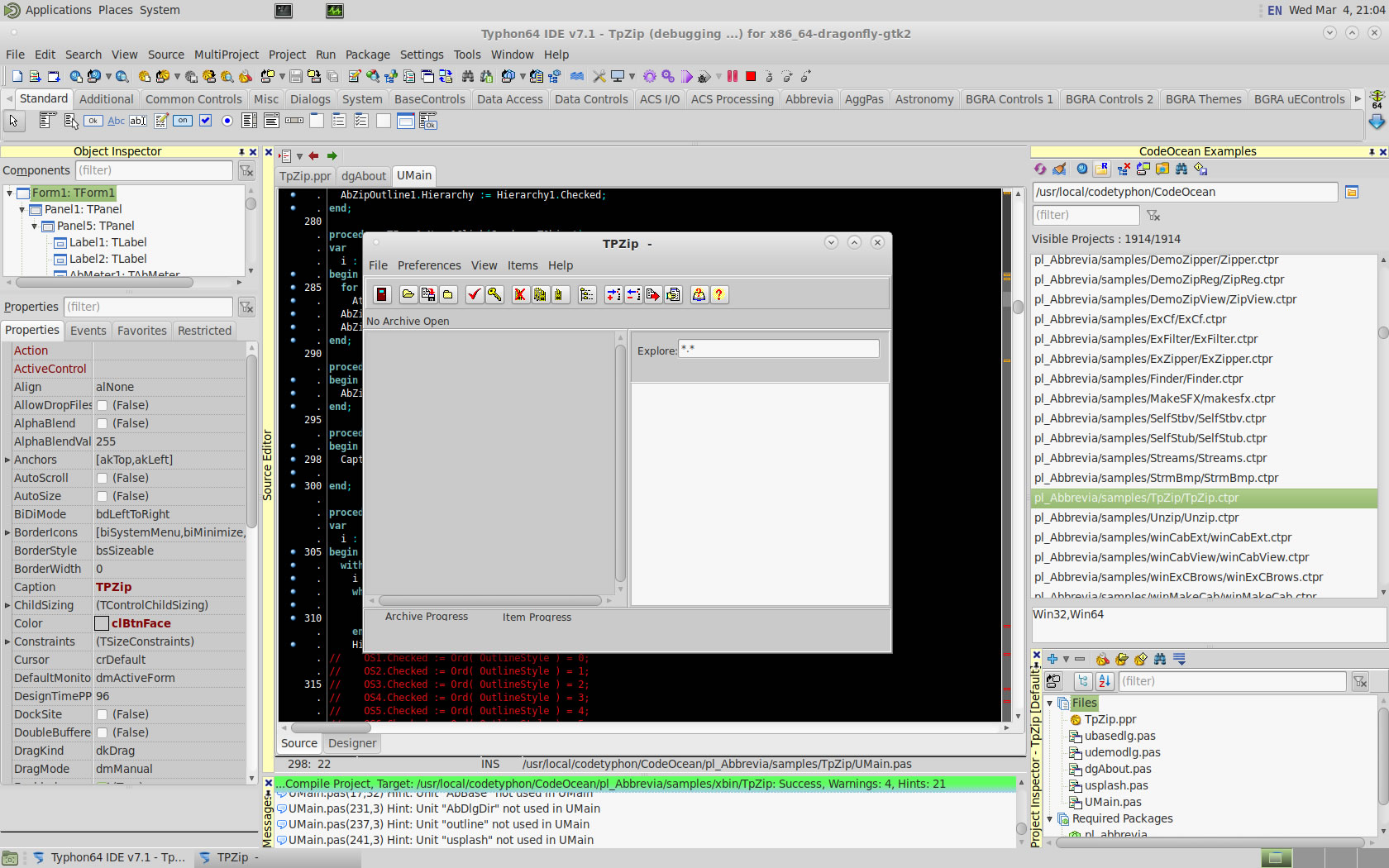This screenshot has height=868, width=1389.
Task: Click the CodeOcean path input field
Action: [1185, 192]
